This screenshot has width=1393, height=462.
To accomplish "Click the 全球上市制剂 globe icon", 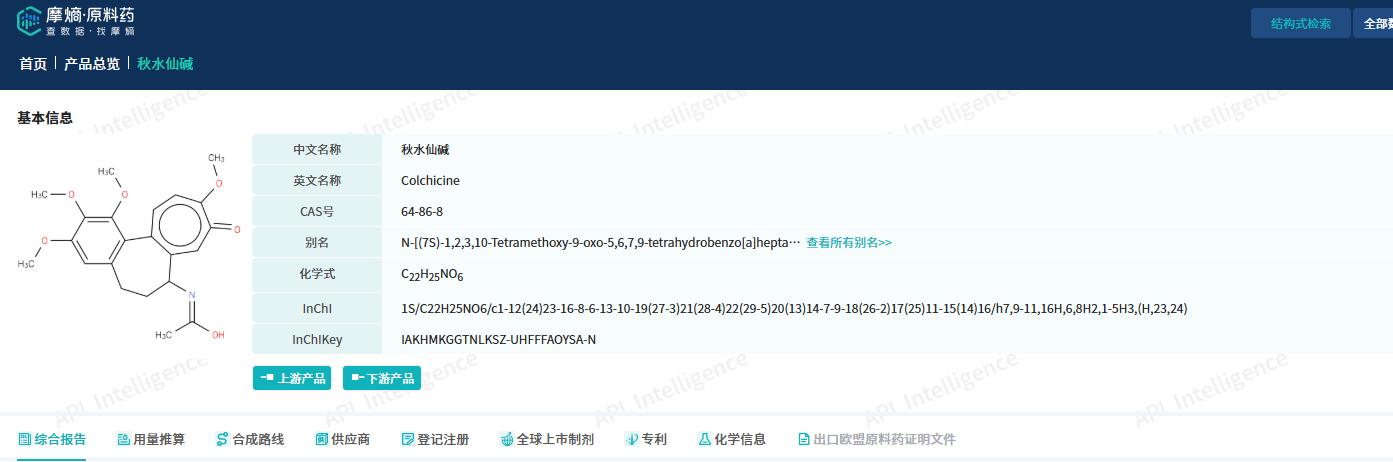I will [507, 440].
